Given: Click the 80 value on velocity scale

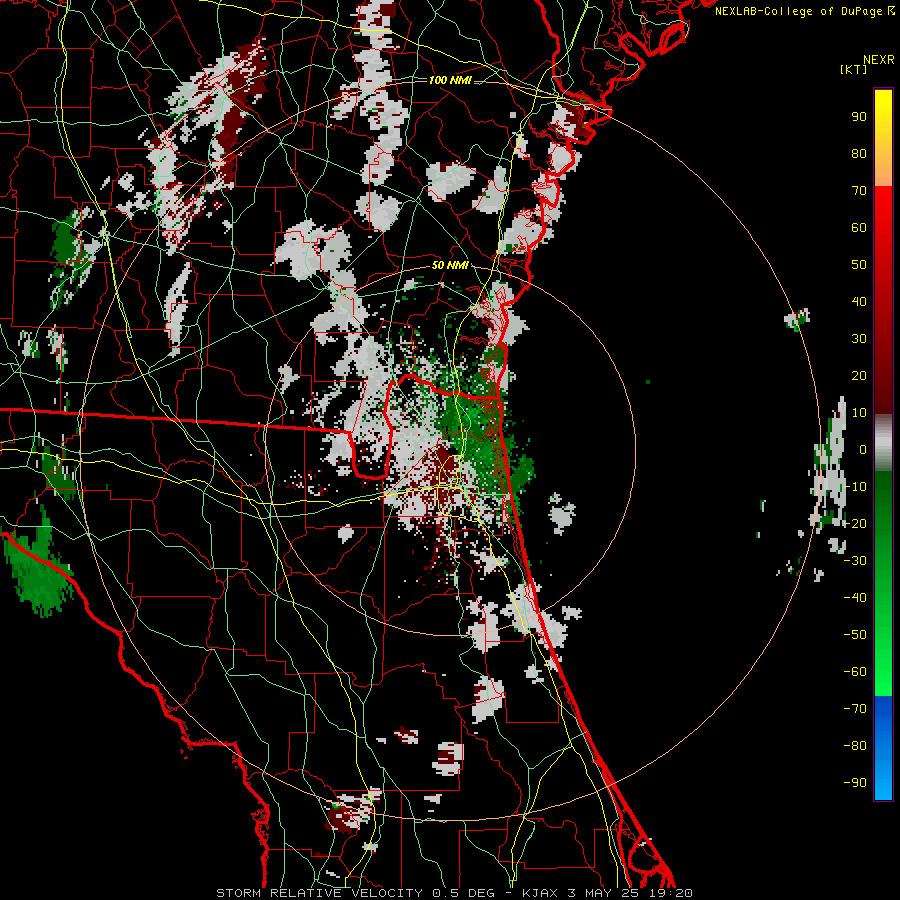Looking at the screenshot, I should (859, 154).
